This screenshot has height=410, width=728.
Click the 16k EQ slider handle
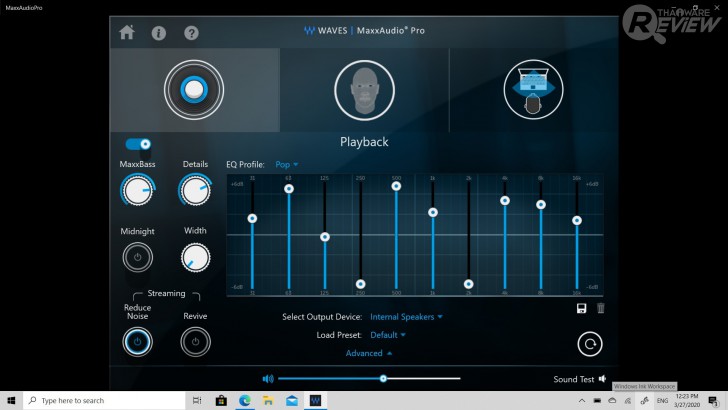tap(577, 221)
